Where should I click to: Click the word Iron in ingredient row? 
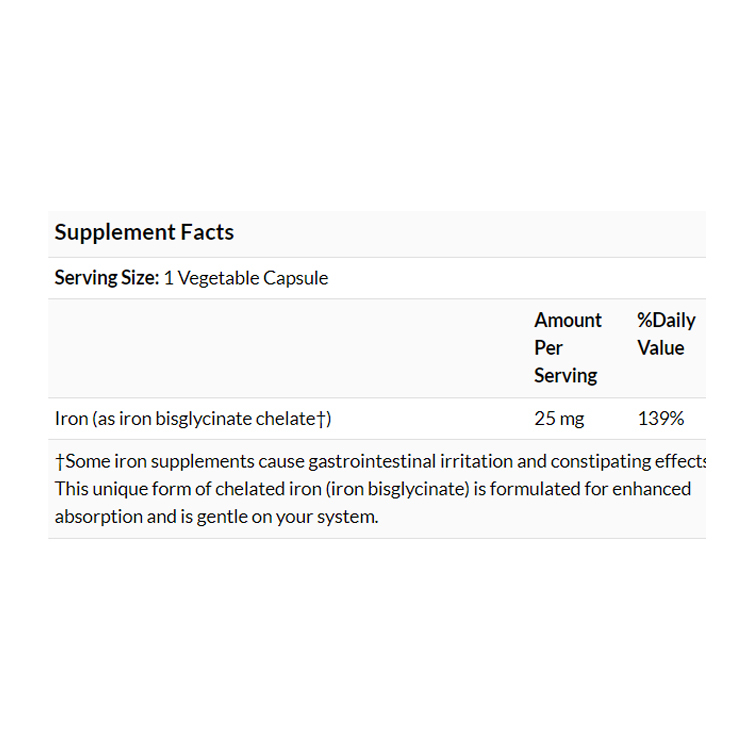click(71, 419)
